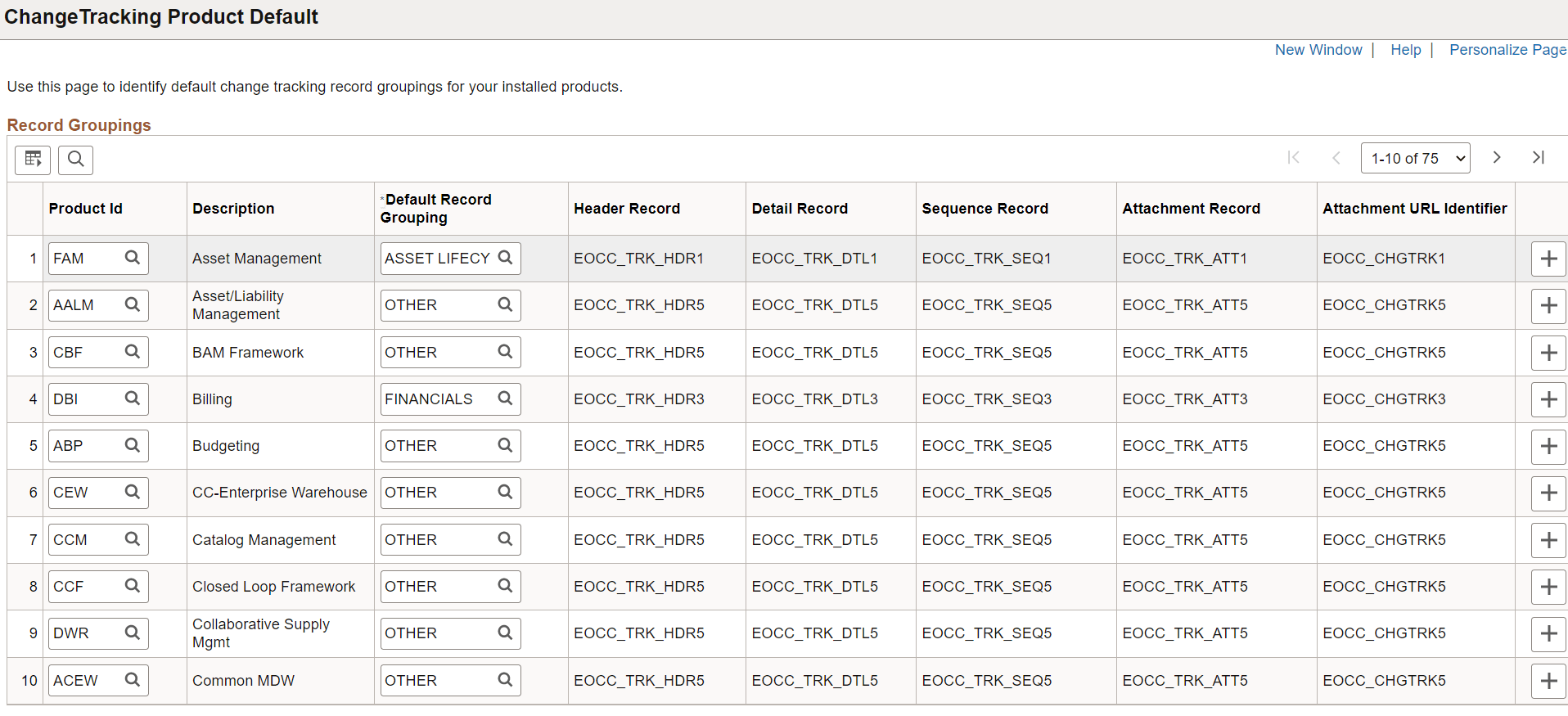The width and height of the screenshot is (1568, 716).
Task: Open the New Window link
Action: [x=1318, y=50]
